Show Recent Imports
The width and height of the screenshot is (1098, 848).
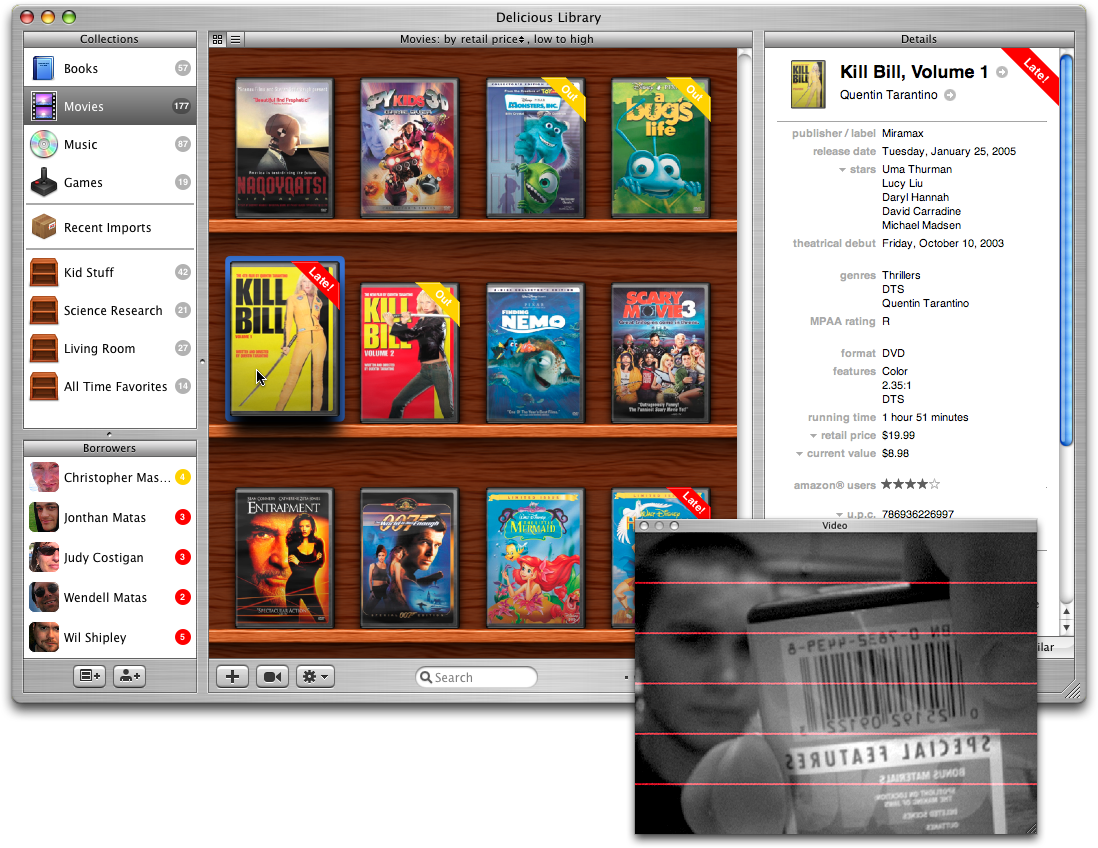[110, 227]
